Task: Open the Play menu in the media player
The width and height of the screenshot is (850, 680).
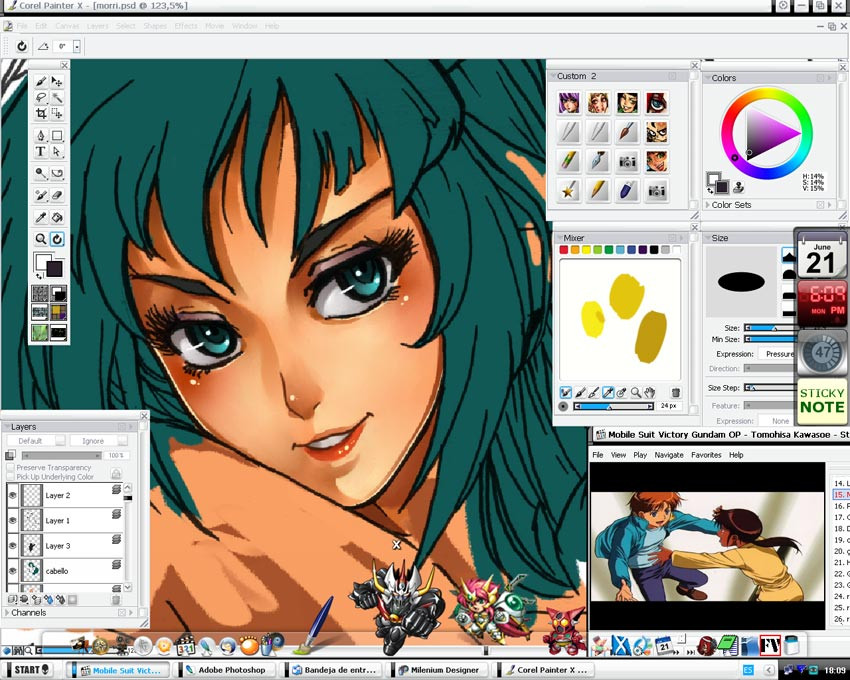Action: pos(640,455)
